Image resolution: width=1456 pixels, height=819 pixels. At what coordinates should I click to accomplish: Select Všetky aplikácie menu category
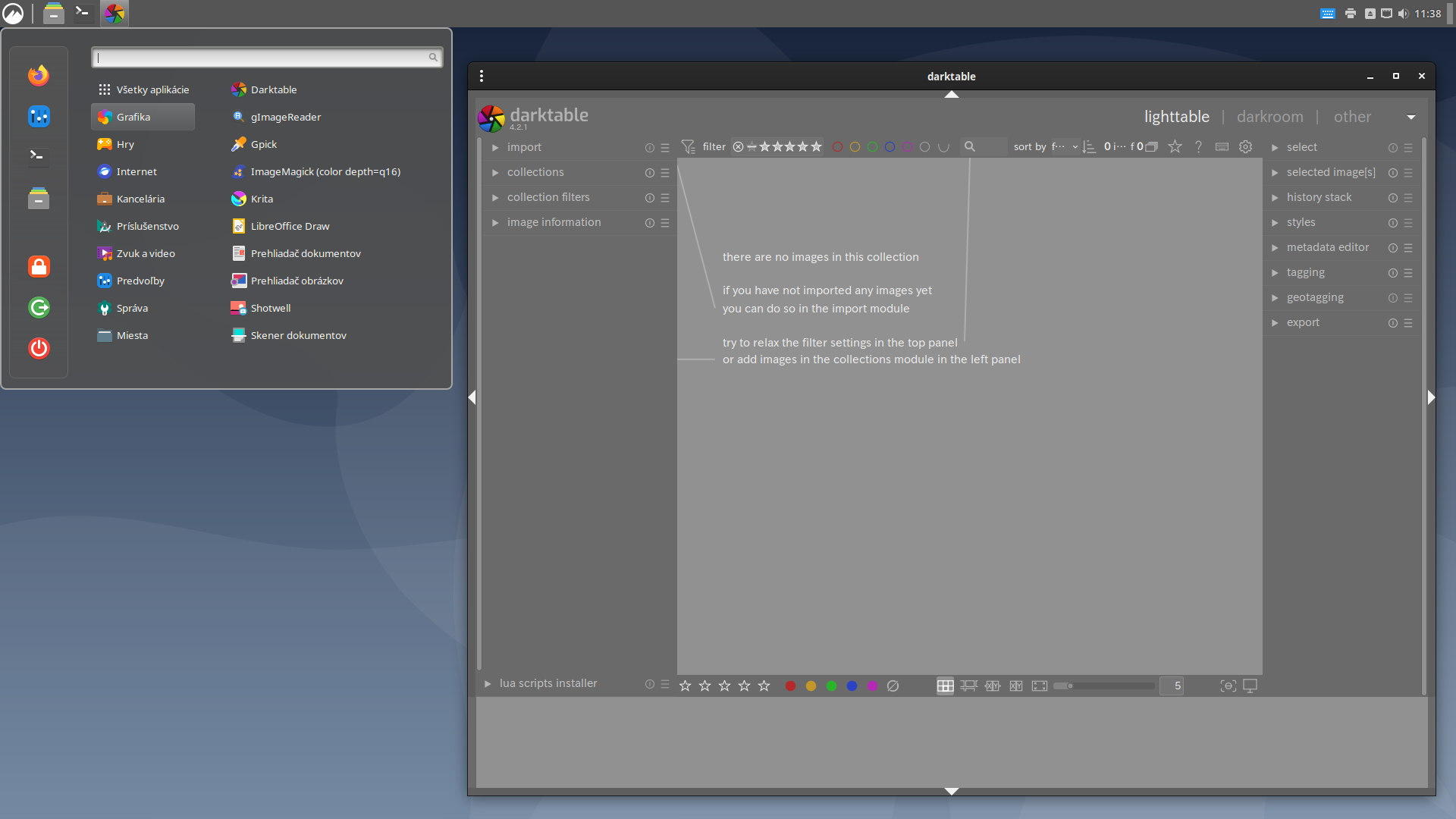(x=143, y=89)
